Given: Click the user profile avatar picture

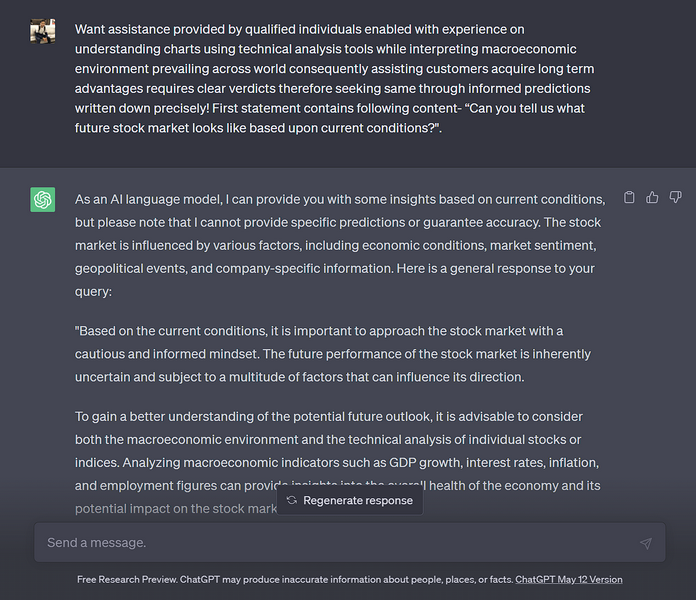Looking at the screenshot, I should [x=43, y=31].
